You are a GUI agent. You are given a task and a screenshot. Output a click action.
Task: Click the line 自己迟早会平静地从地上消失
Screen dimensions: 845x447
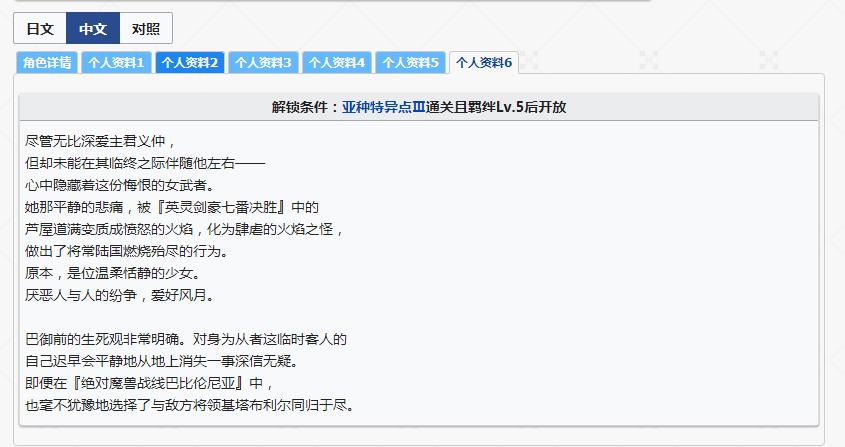click(x=162, y=361)
